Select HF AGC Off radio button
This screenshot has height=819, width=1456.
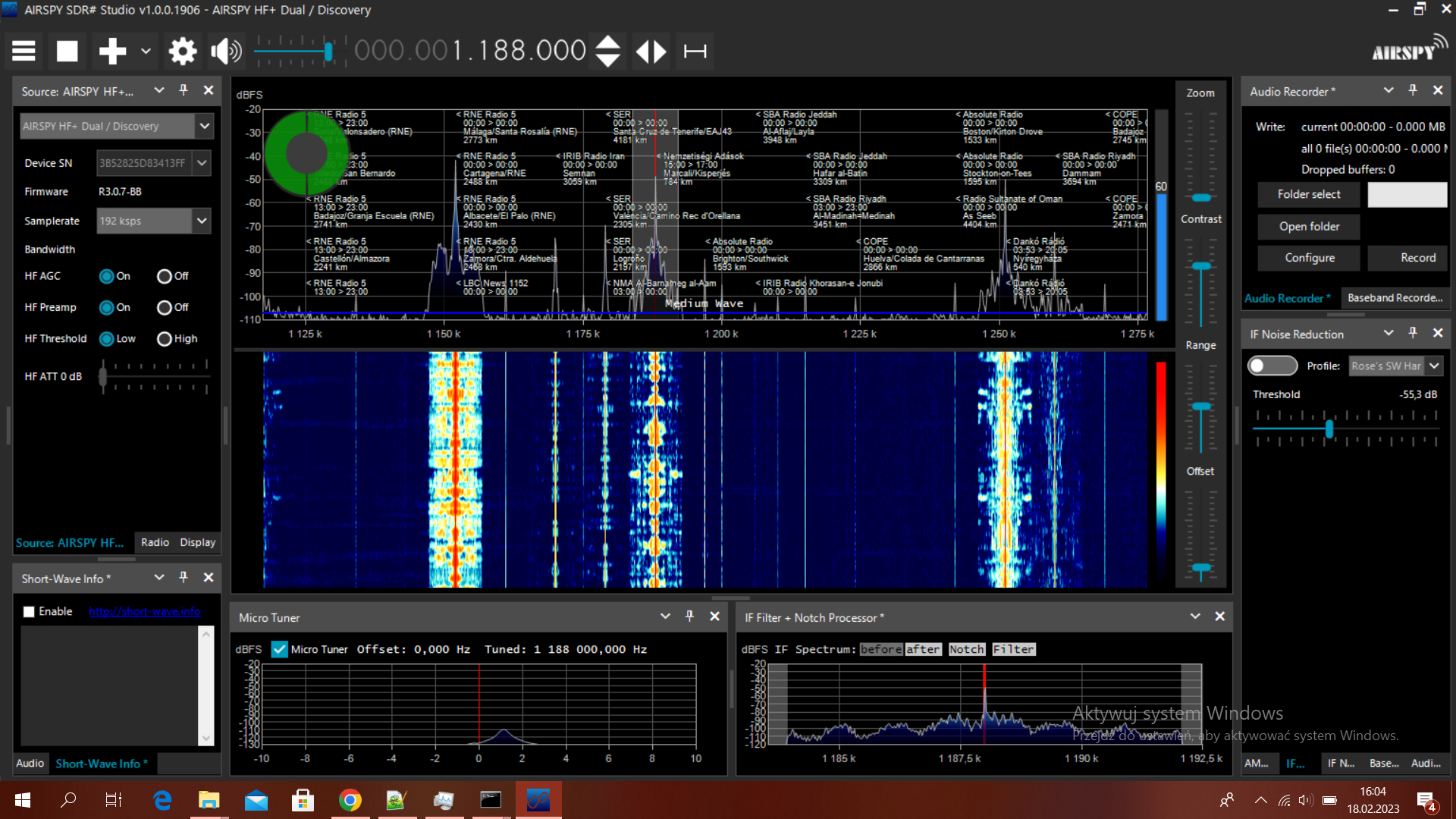click(x=165, y=276)
